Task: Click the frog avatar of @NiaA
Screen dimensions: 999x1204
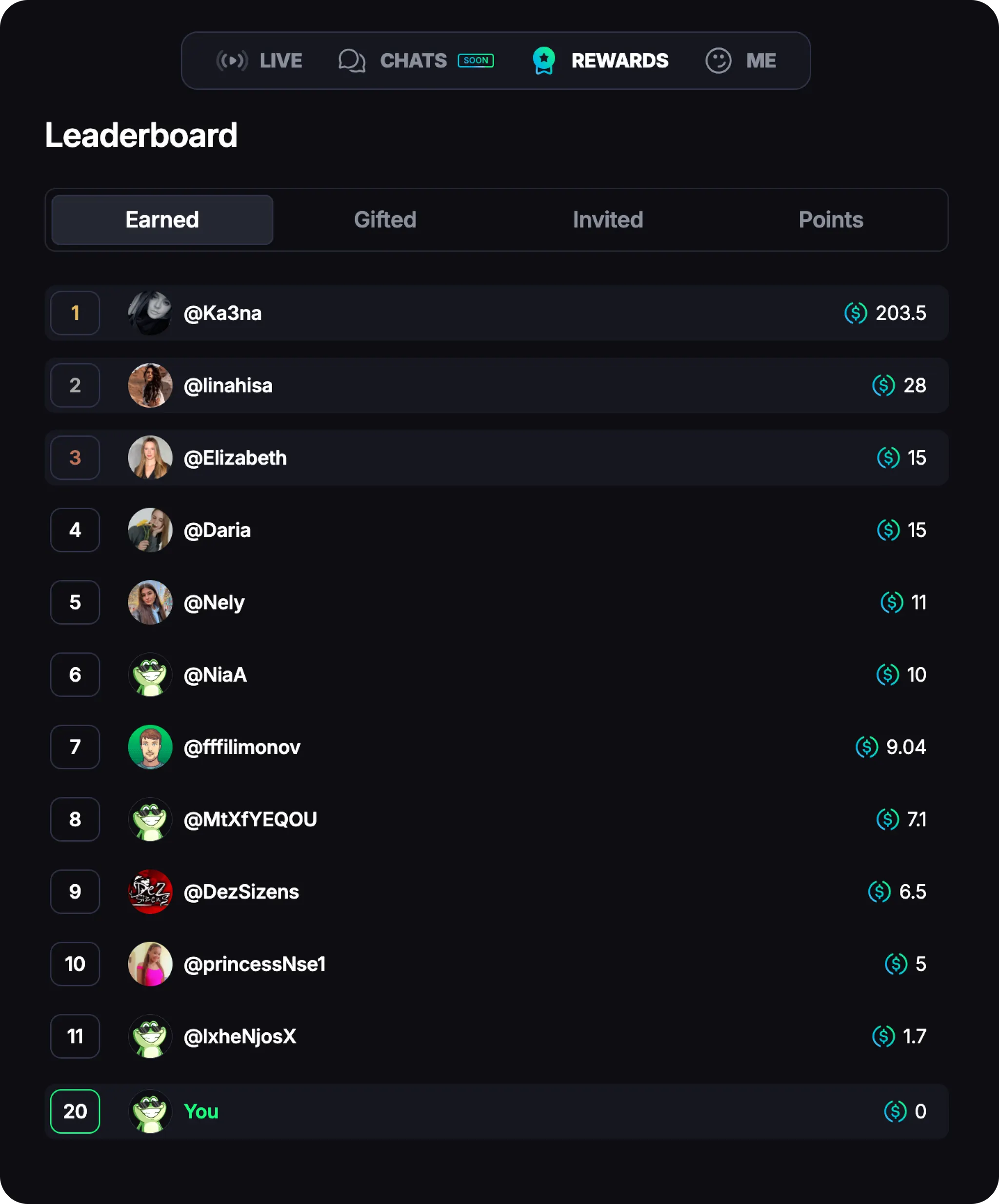Action: pos(150,675)
